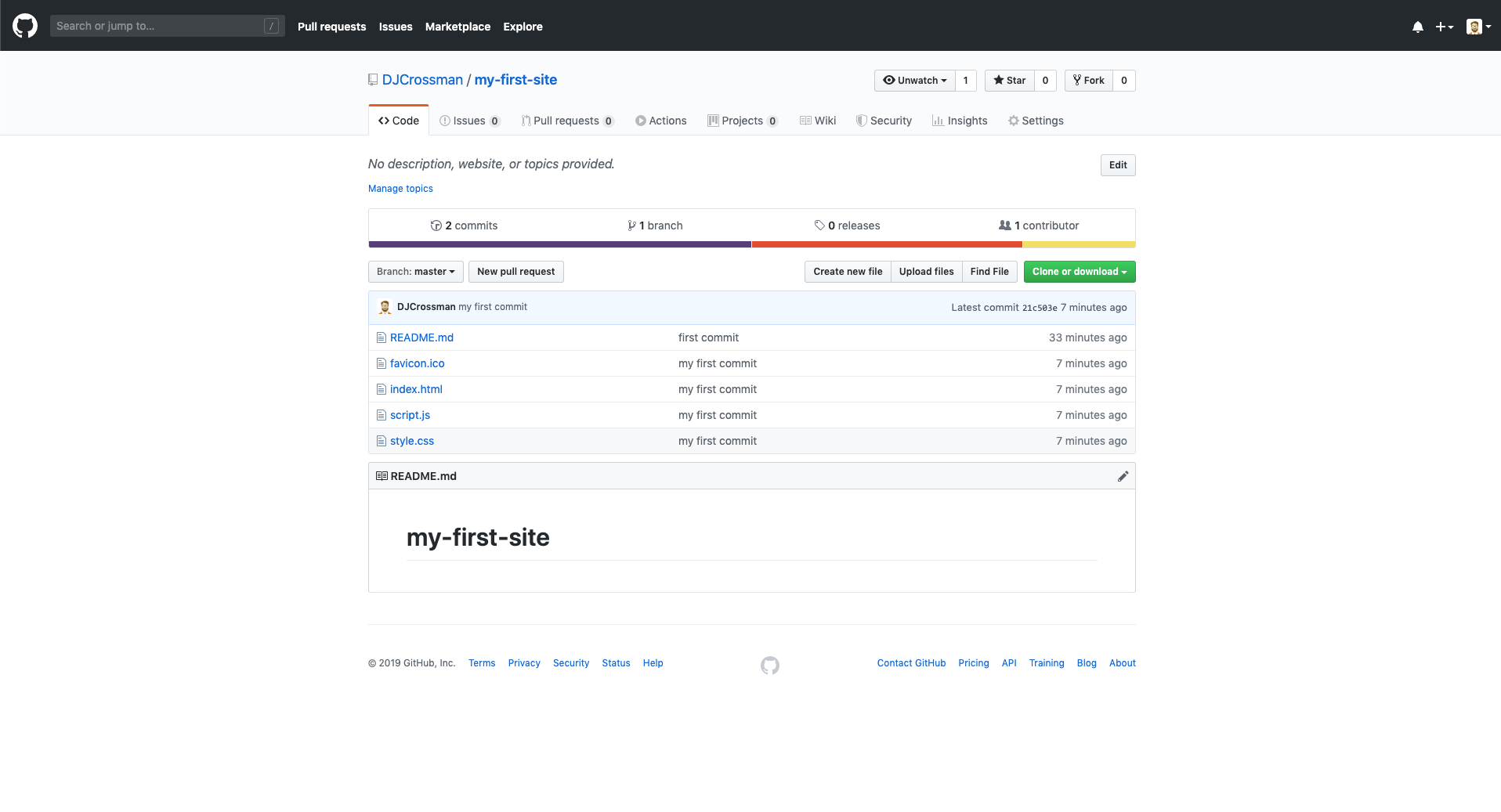This screenshot has width=1501, height=812.
Task: Open the user avatar menu
Action: click(x=1478, y=27)
